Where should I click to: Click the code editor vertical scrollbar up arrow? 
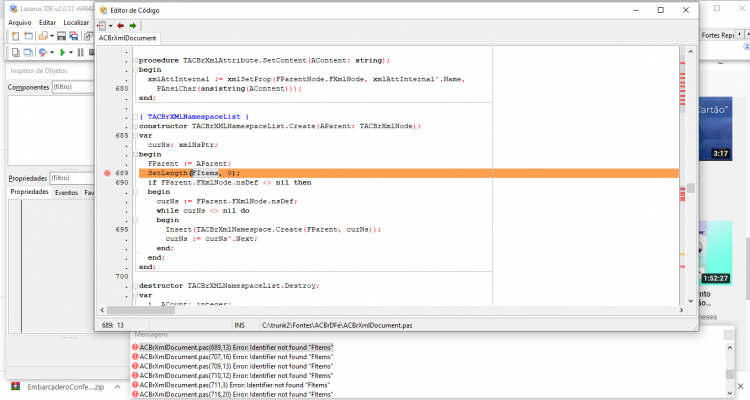tap(691, 51)
